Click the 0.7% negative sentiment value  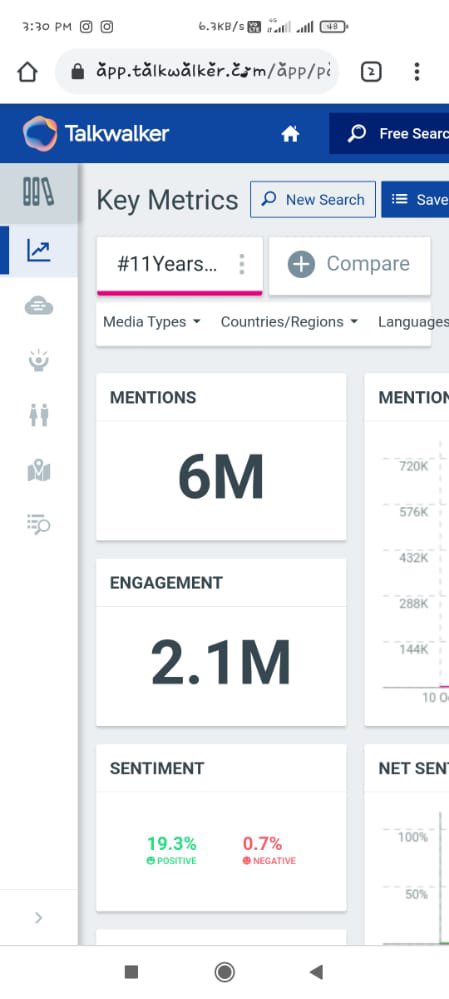pos(262,844)
